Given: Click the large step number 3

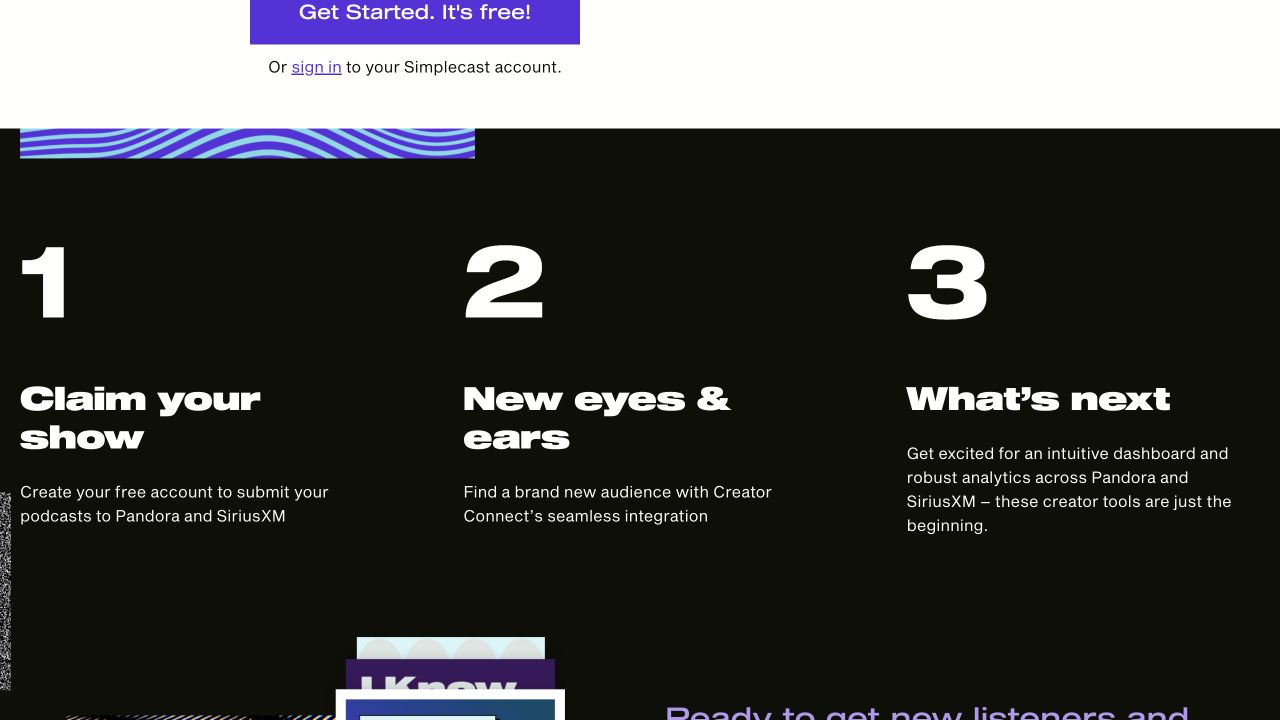Looking at the screenshot, I should (947, 283).
